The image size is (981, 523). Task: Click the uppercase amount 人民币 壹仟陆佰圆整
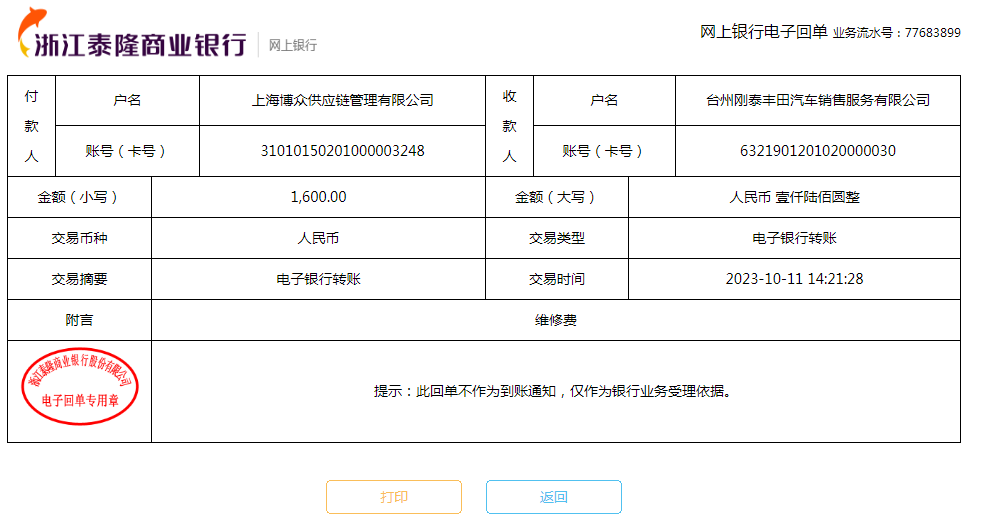794,197
